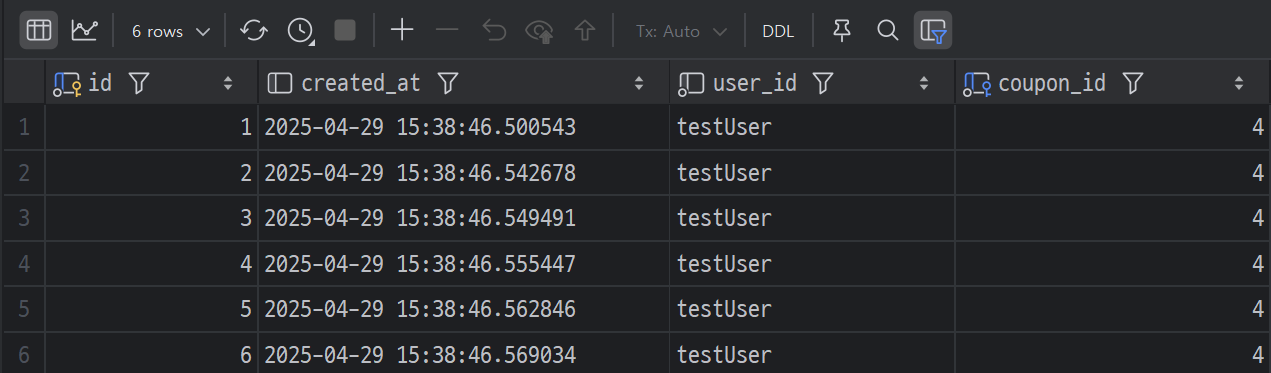Pin the tab with pin icon
The width and height of the screenshot is (1271, 373).
pos(842,31)
